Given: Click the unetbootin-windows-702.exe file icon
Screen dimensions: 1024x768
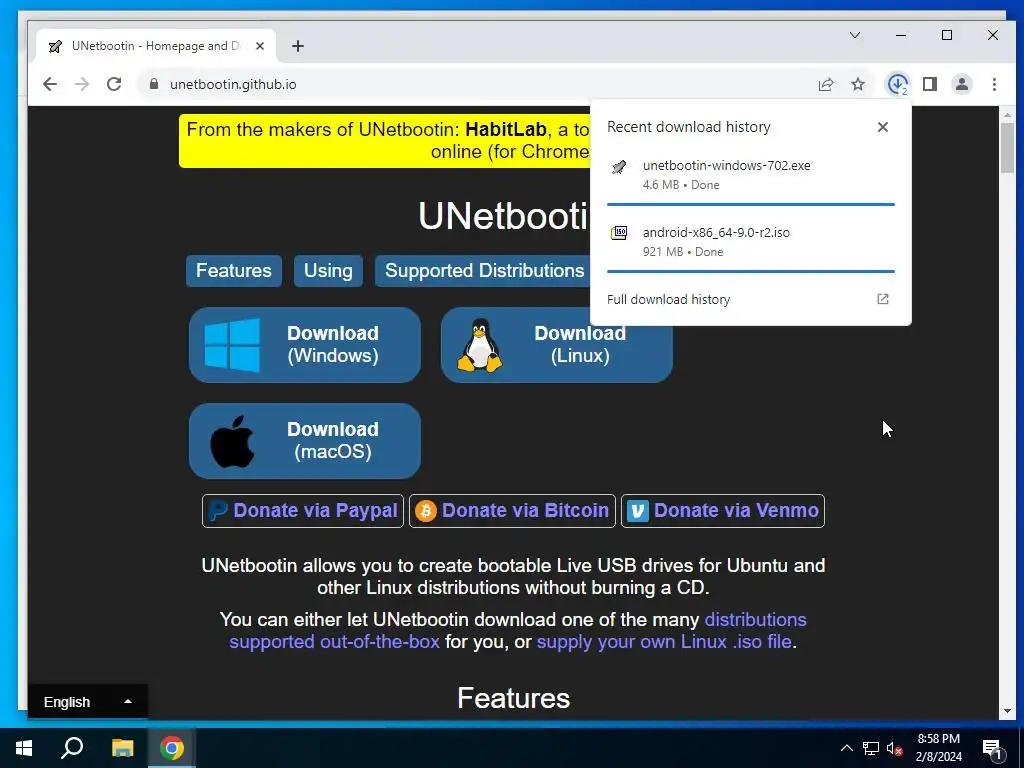Looking at the screenshot, I should [619, 167].
